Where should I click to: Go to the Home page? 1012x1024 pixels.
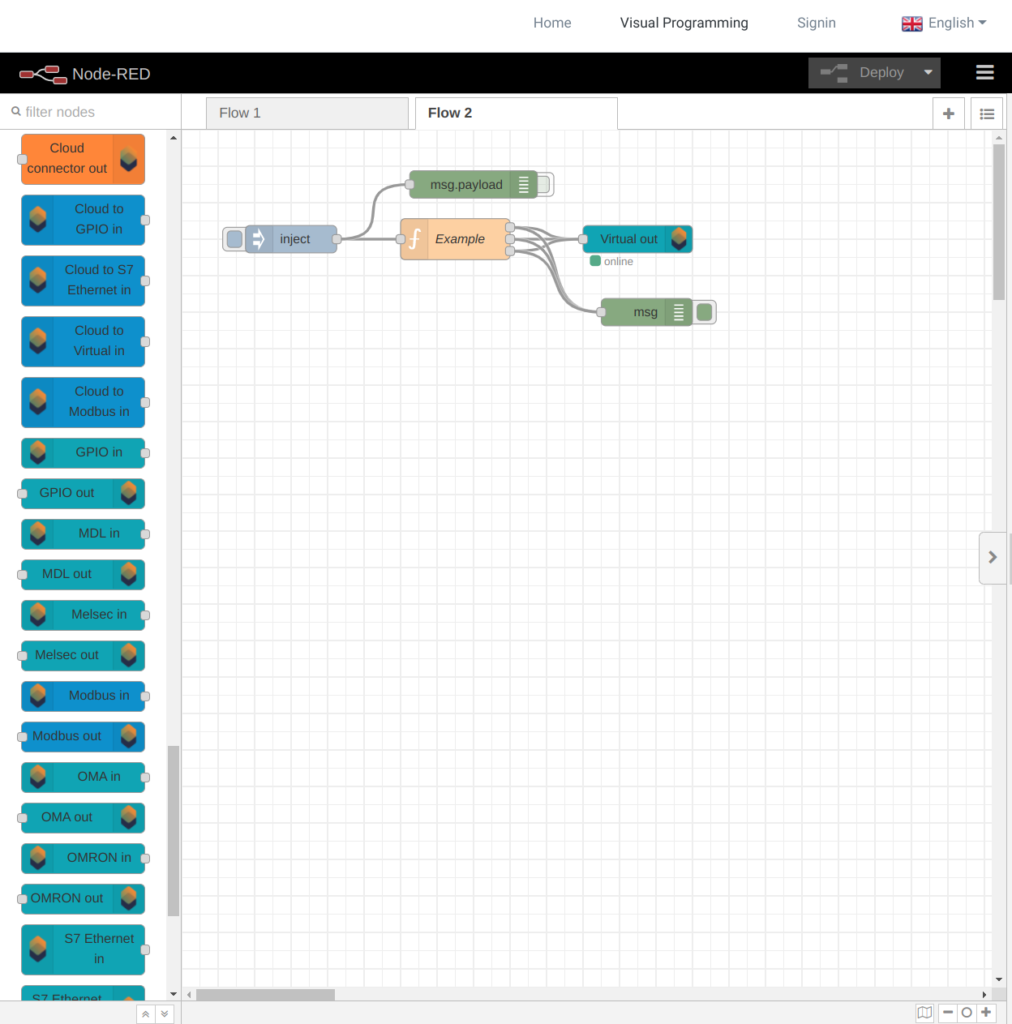pos(552,23)
